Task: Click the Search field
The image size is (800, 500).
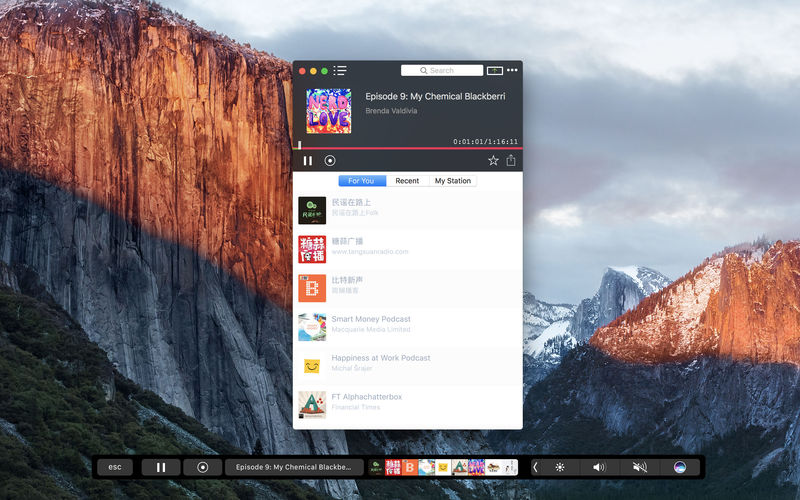Action: click(442, 70)
